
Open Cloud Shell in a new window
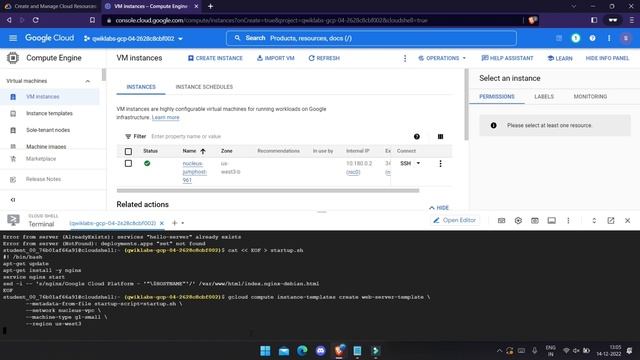611,220
